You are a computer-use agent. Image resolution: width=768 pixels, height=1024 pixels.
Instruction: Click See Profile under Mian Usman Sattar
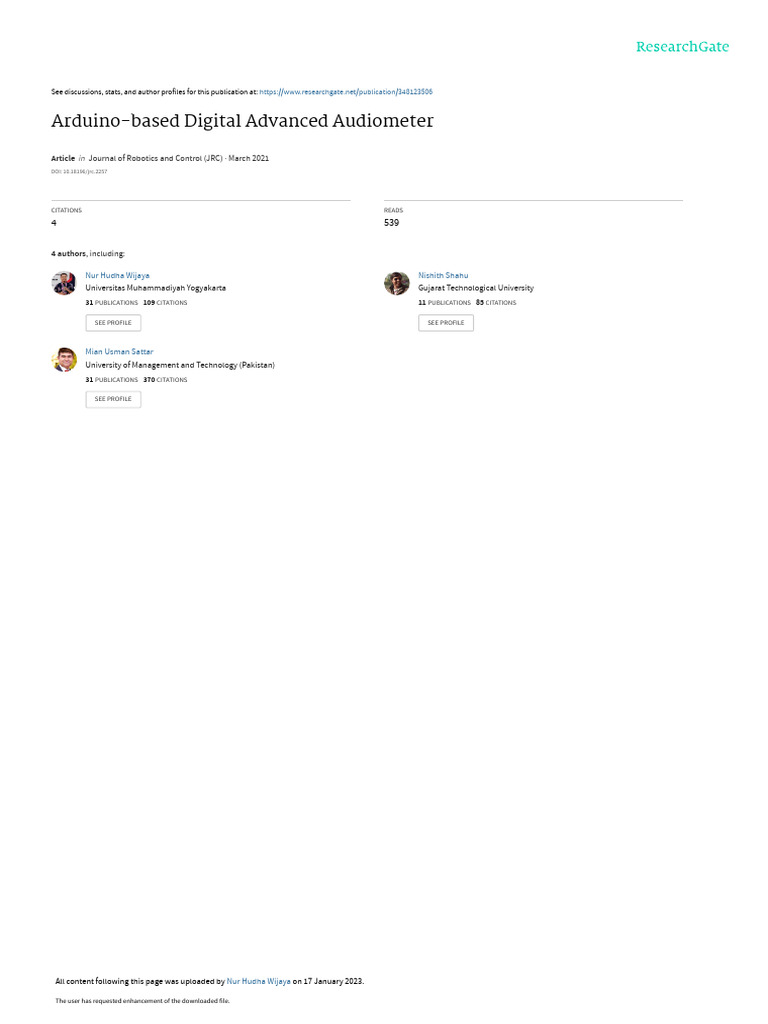113,399
